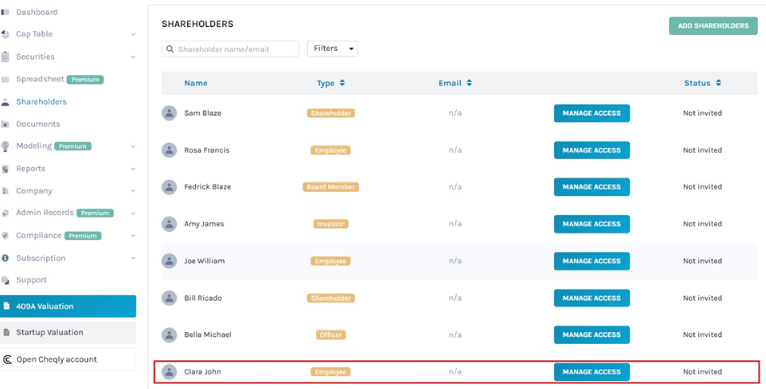Click the Cap Table pie chart icon
Viewport: 766px width, 389px height.
point(5,34)
